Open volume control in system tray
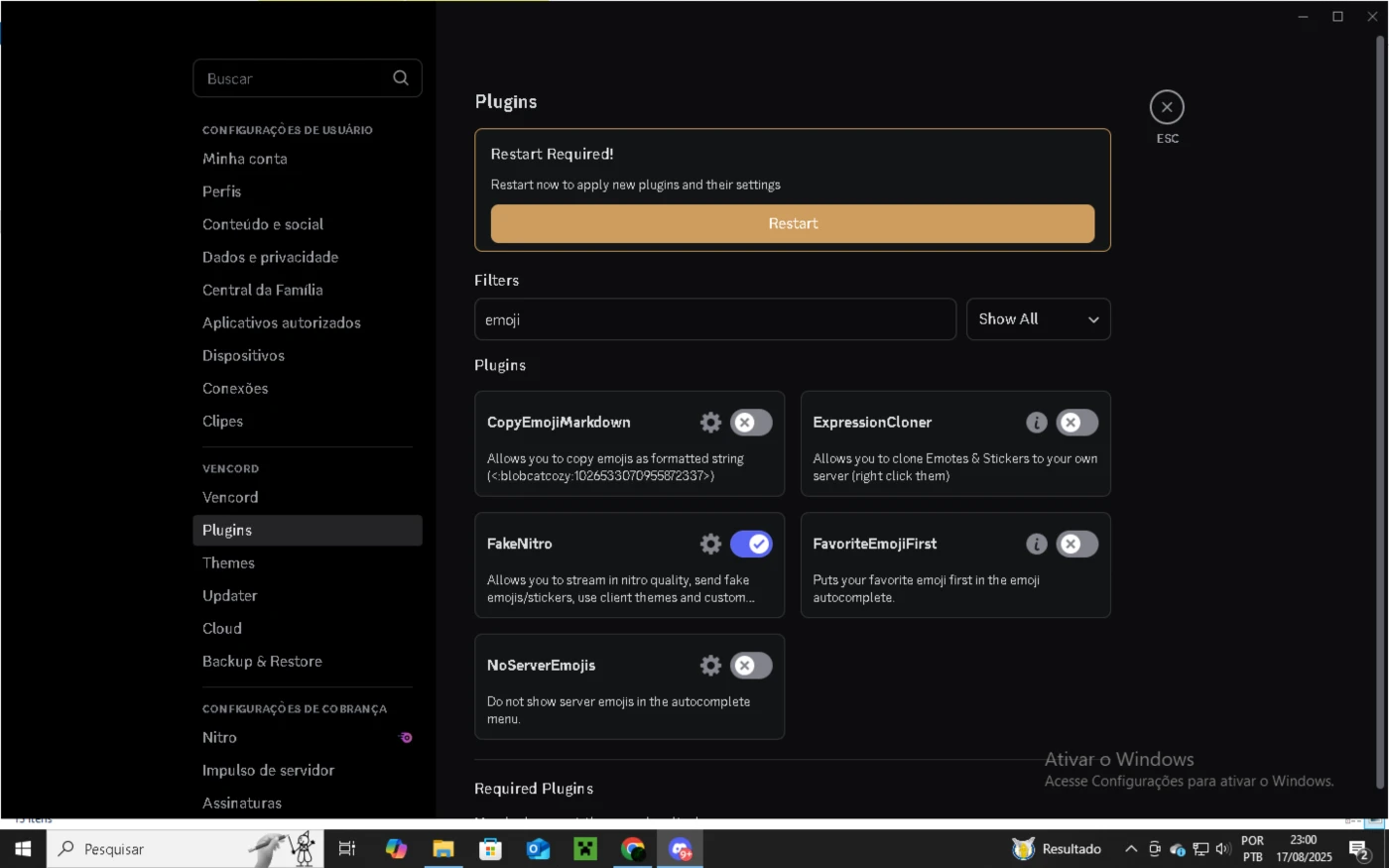Image resolution: width=1389 pixels, height=868 pixels. pyautogui.click(x=1223, y=849)
